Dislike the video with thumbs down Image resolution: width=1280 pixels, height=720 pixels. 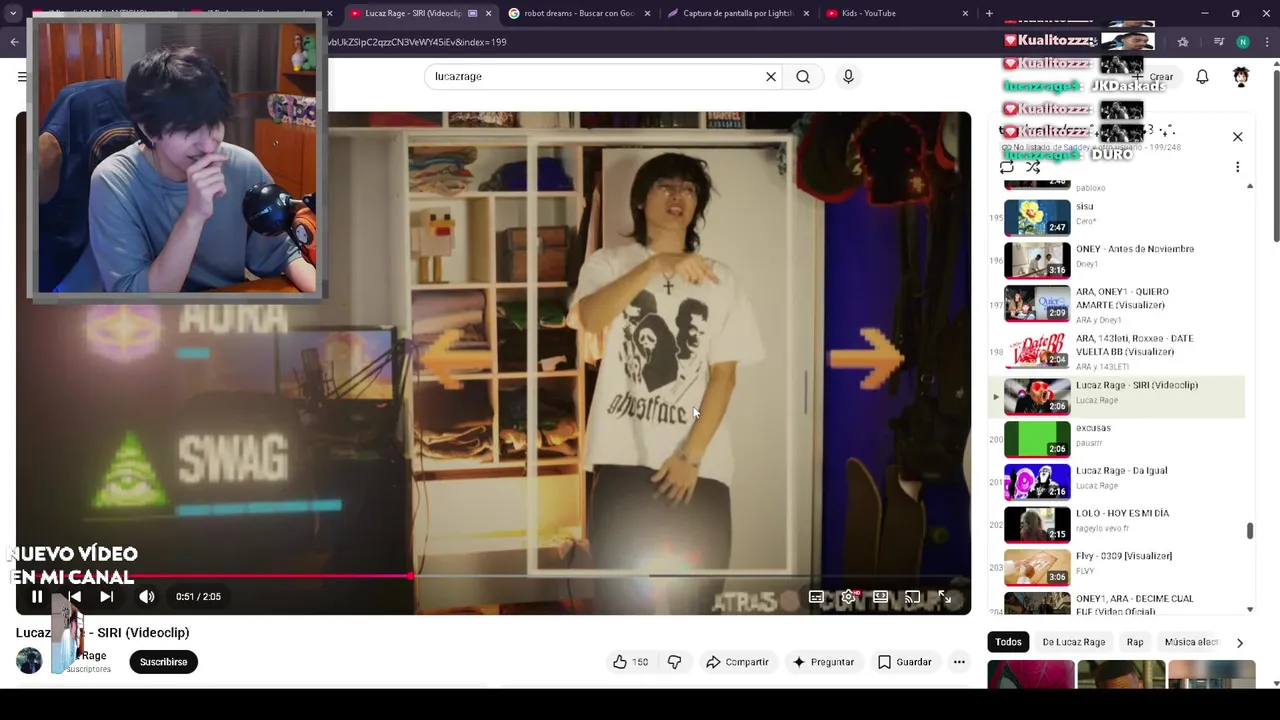click(x=674, y=662)
